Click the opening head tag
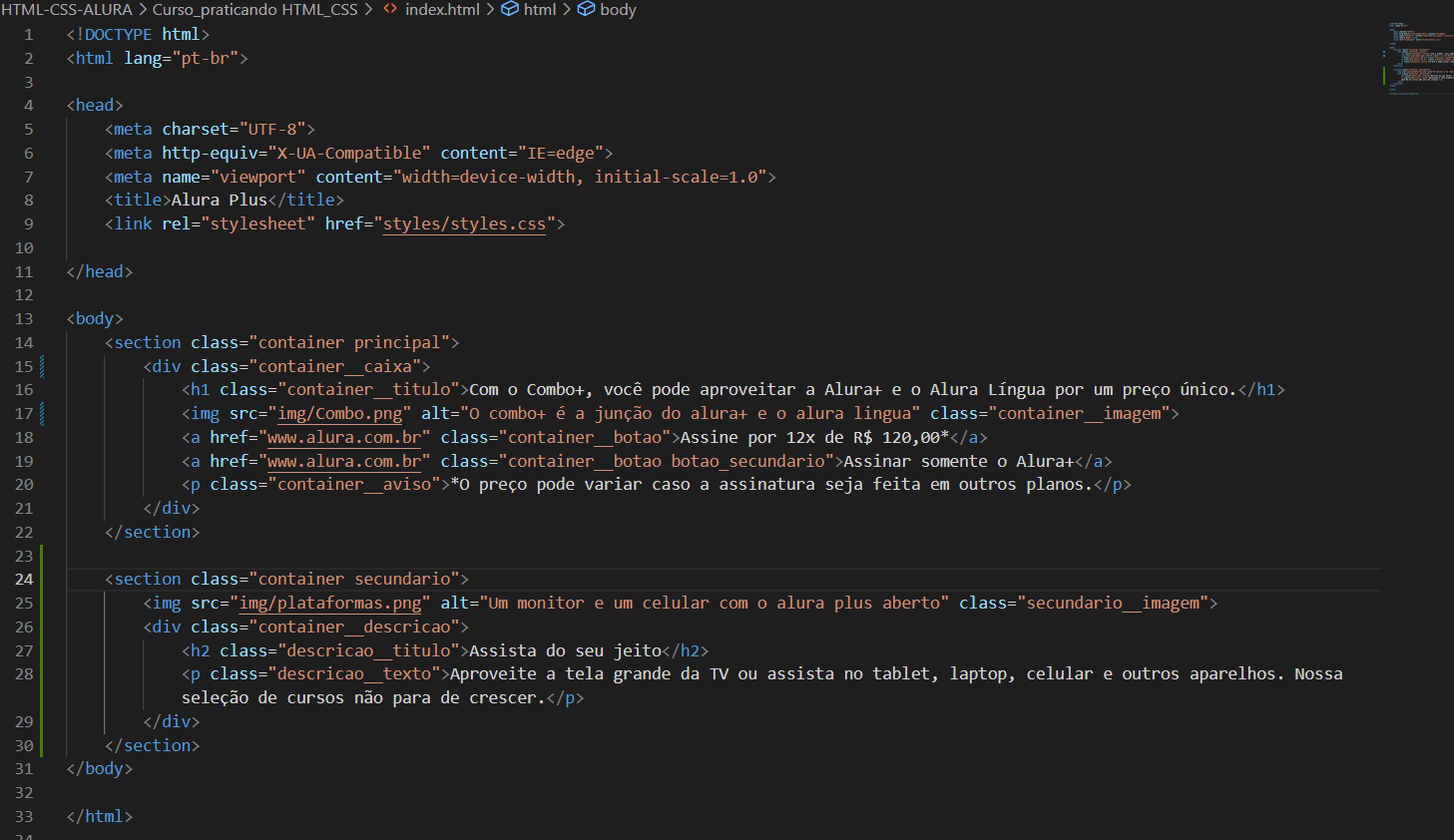Viewport: 1454px width, 840px height. point(95,106)
